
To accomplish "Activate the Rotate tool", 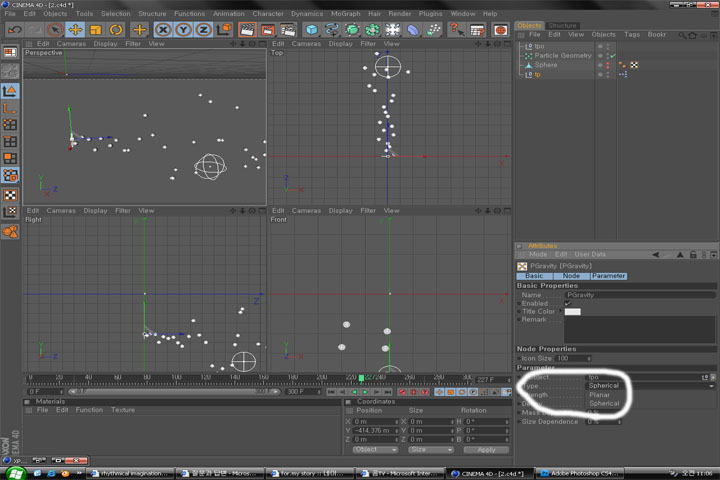I will tap(116, 30).
